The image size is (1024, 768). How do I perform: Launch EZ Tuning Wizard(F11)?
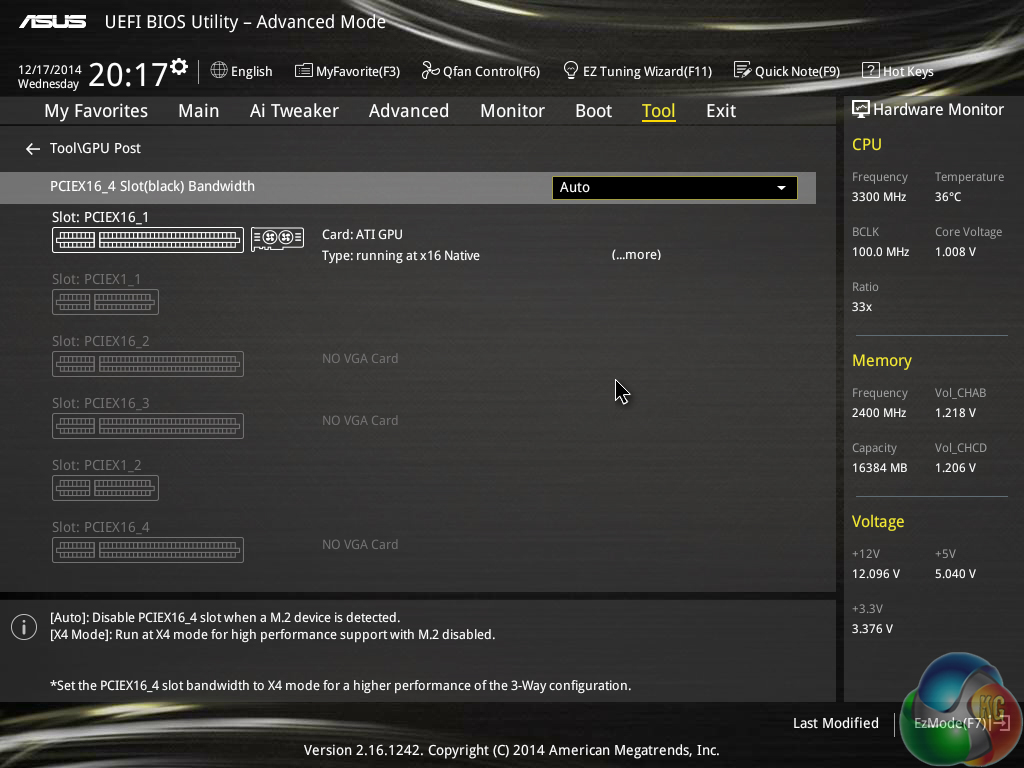637,71
